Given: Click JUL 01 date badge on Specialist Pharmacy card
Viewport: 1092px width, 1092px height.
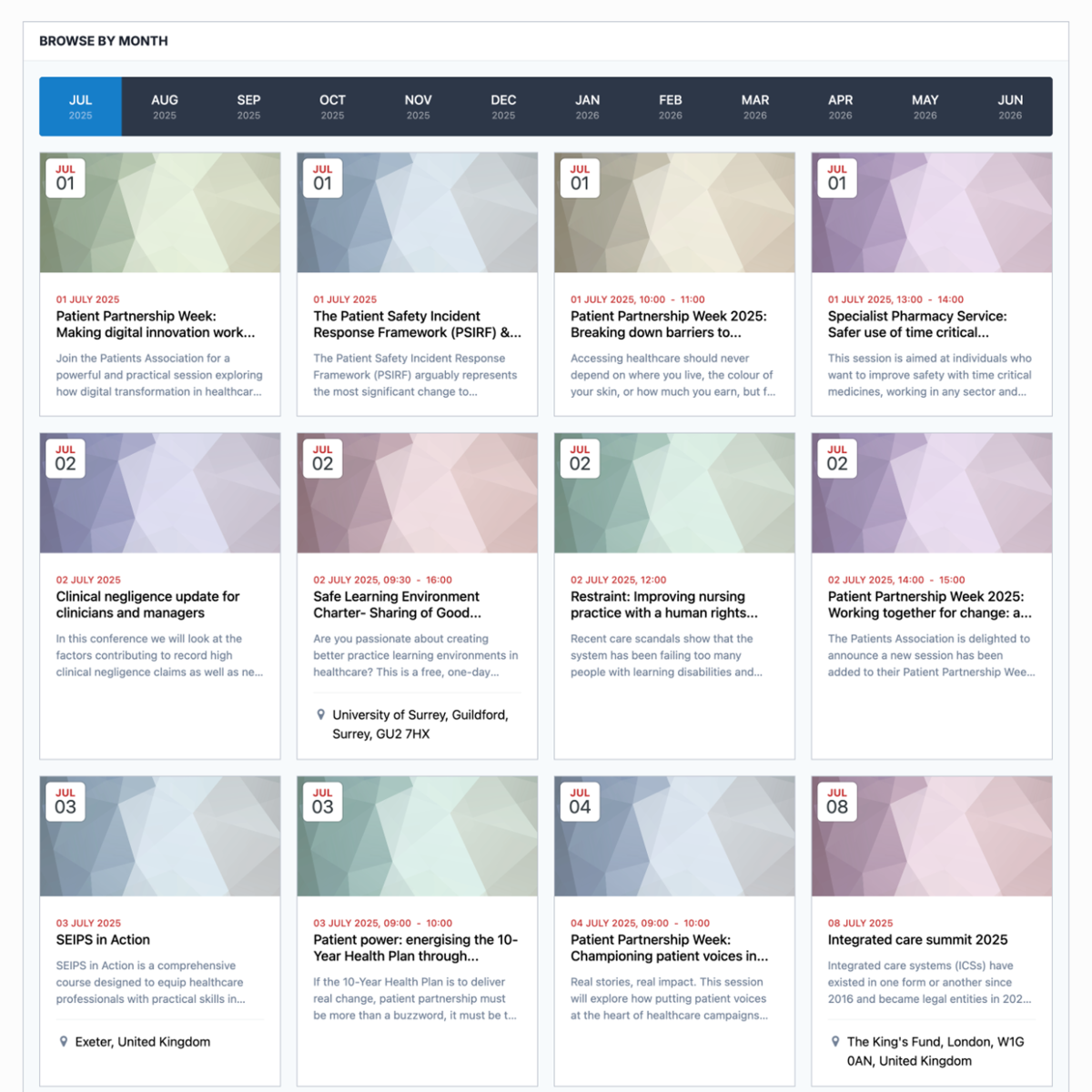Looking at the screenshot, I should point(836,178).
